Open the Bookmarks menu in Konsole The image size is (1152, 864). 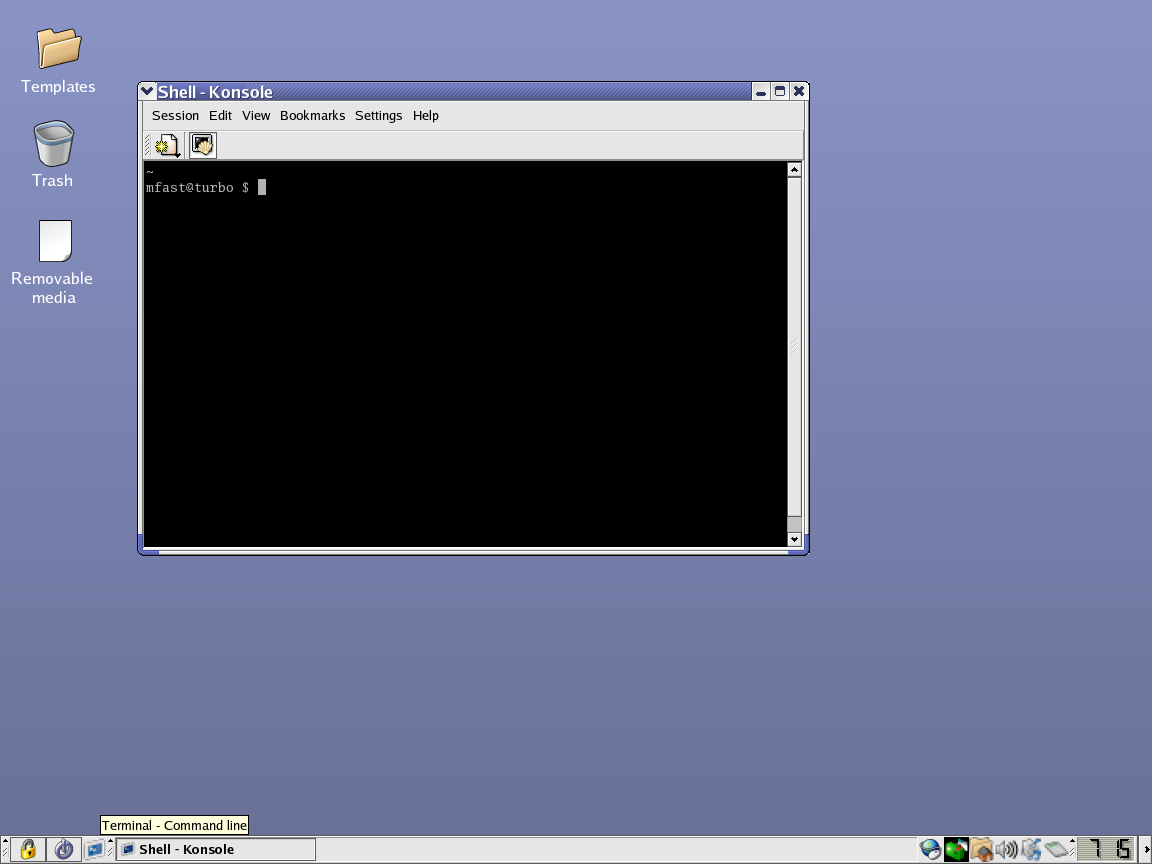tap(312, 115)
